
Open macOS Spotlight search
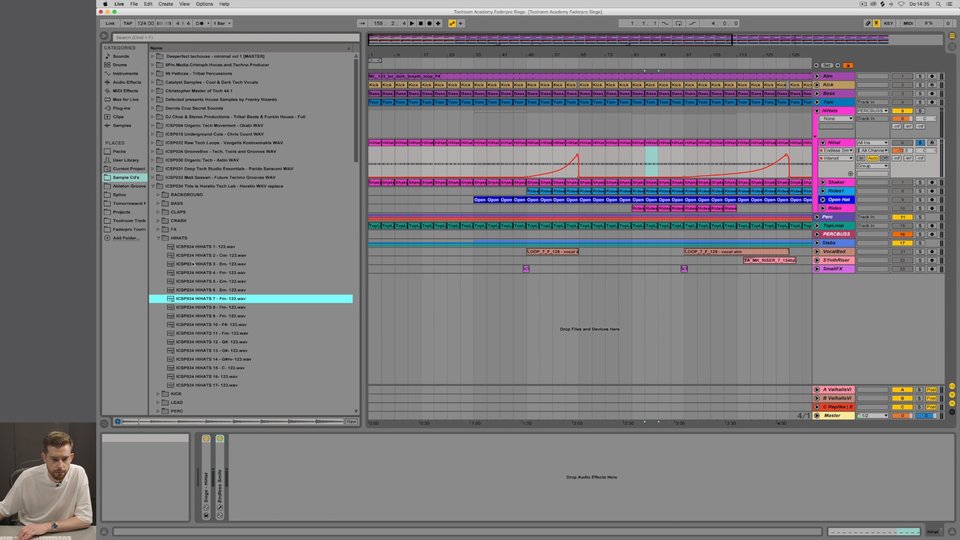coord(938,4)
